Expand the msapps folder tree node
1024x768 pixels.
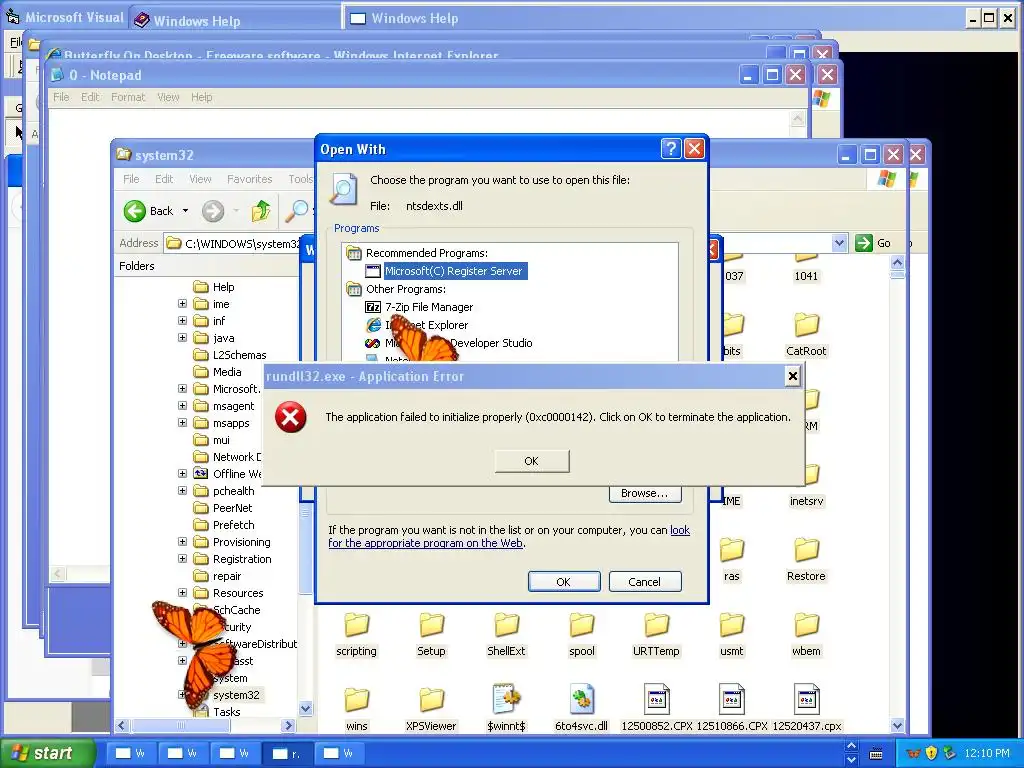(x=183, y=423)
